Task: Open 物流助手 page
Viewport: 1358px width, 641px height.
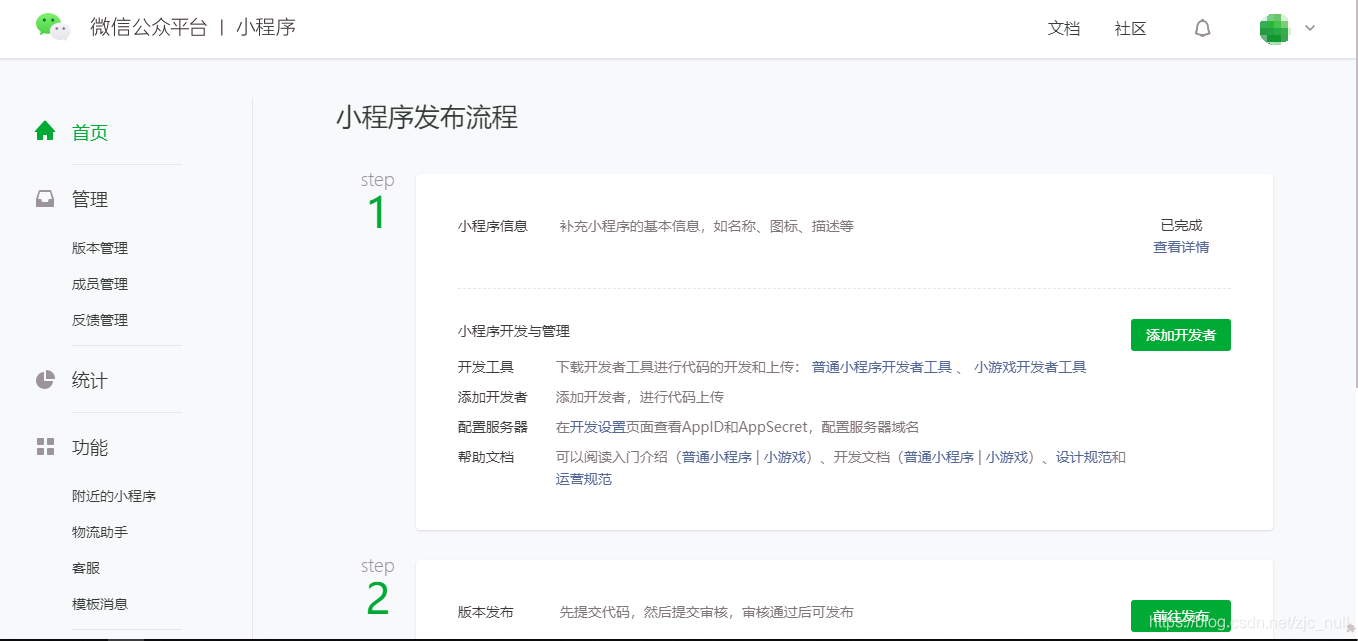Action: click(x=100, y=532)
